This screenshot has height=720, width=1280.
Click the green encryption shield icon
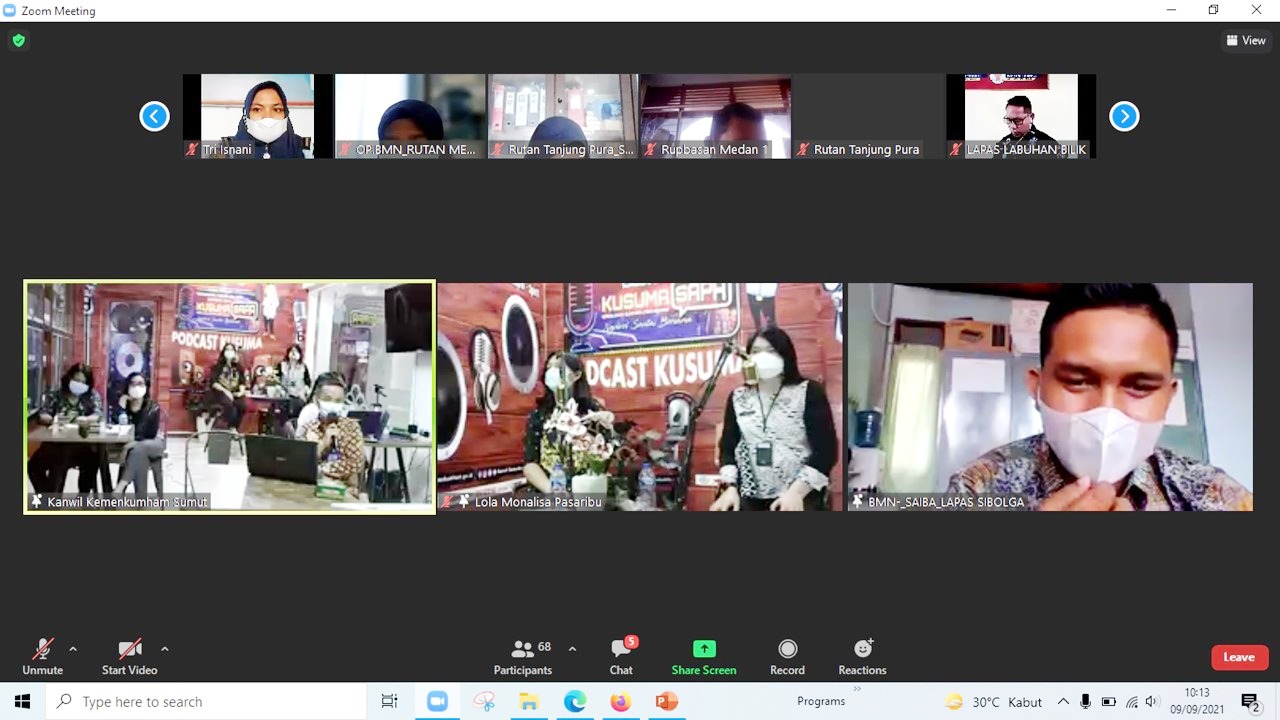point(18,41)
